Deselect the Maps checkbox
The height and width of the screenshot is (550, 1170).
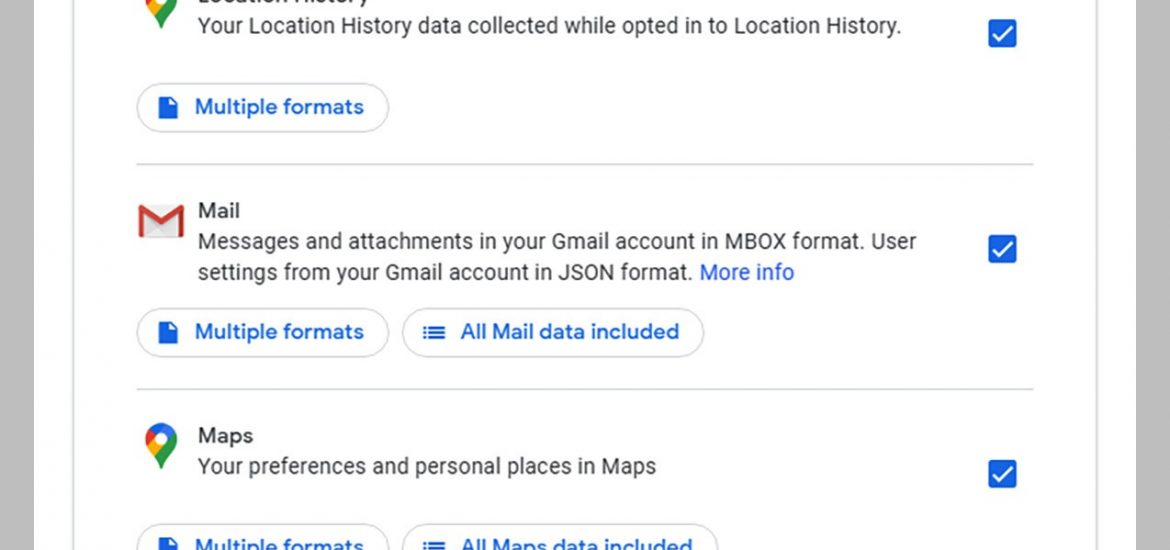(x=1002, y=474)
